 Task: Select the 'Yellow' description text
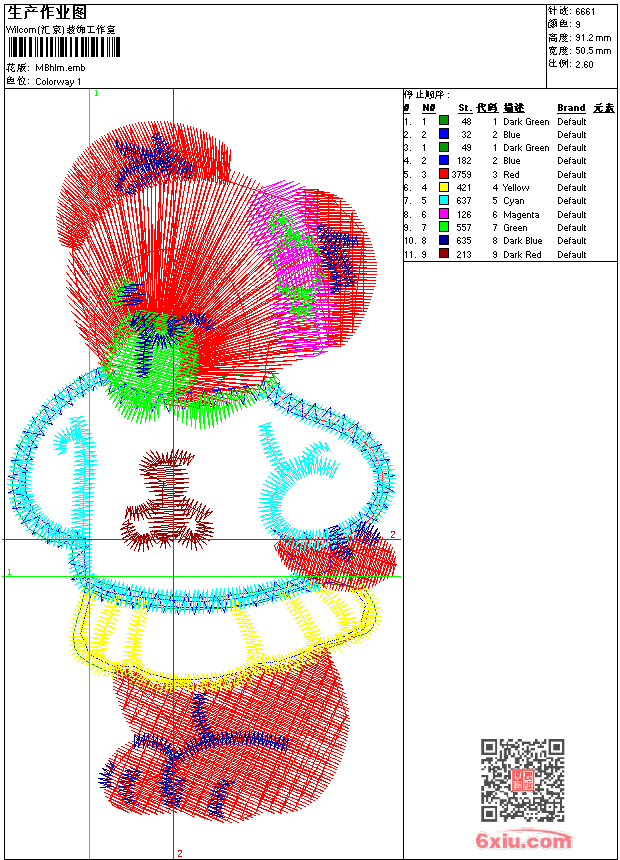tap(516, 188)
